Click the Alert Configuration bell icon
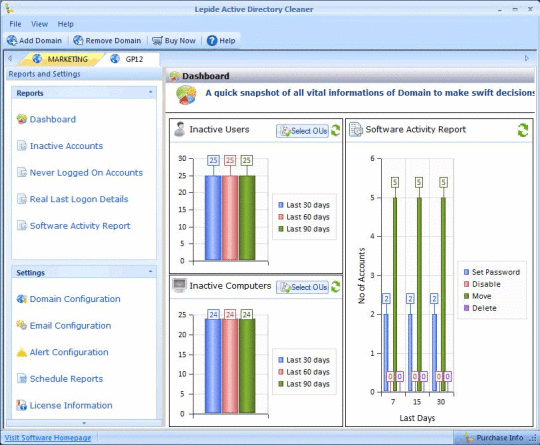 click(22, 352)
